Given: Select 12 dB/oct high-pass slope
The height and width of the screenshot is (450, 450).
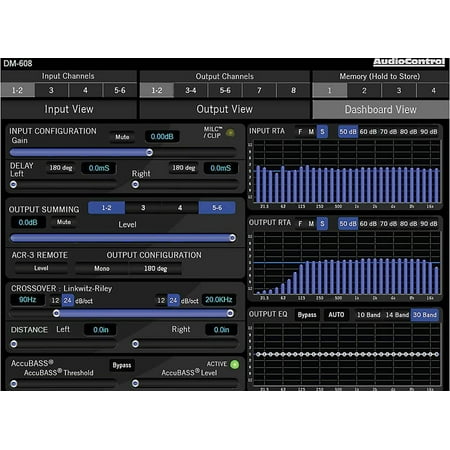Looking at the screenshot, I should 55,300.
